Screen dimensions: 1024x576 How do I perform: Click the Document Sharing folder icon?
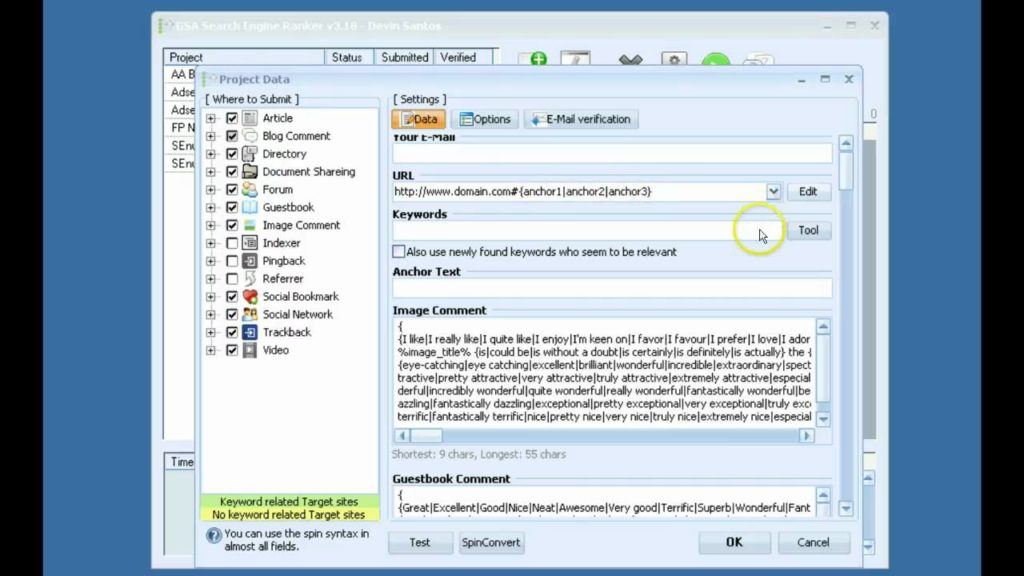point(249,172)
